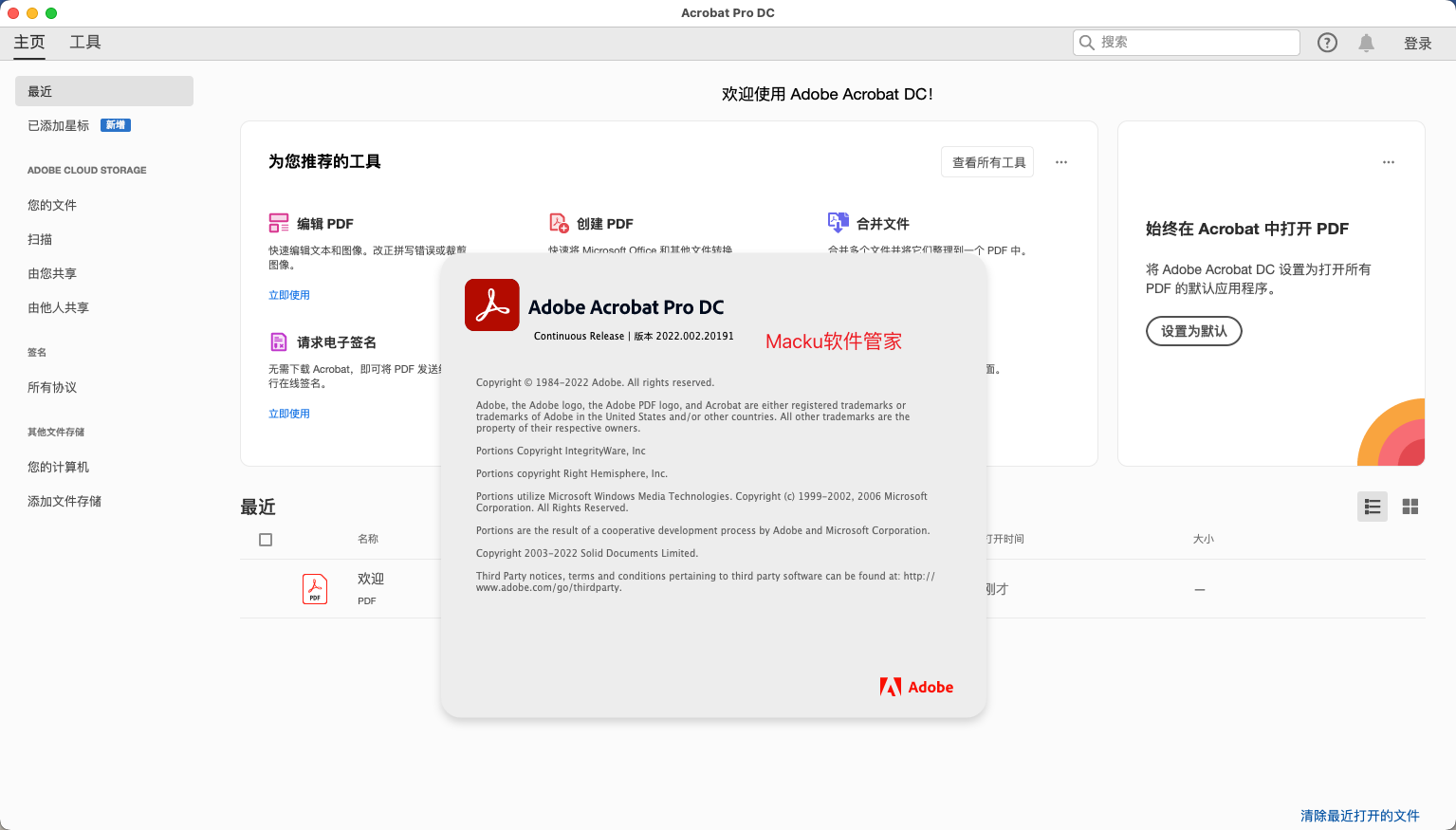The image size is (1456, 830).
Task: Click the 欢迎 PDF file icon
Action: 315,589
